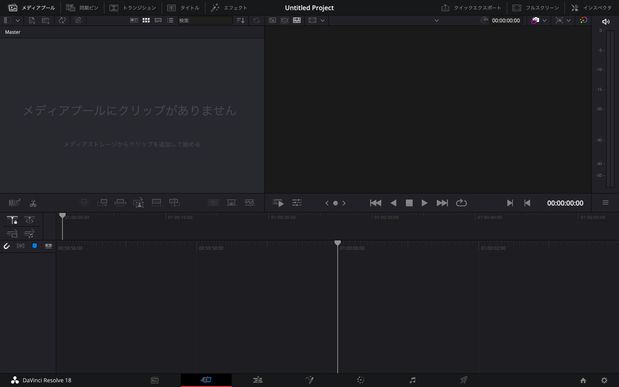Open the Deliver rocket page
619x387 pixels.
(463, 380)
